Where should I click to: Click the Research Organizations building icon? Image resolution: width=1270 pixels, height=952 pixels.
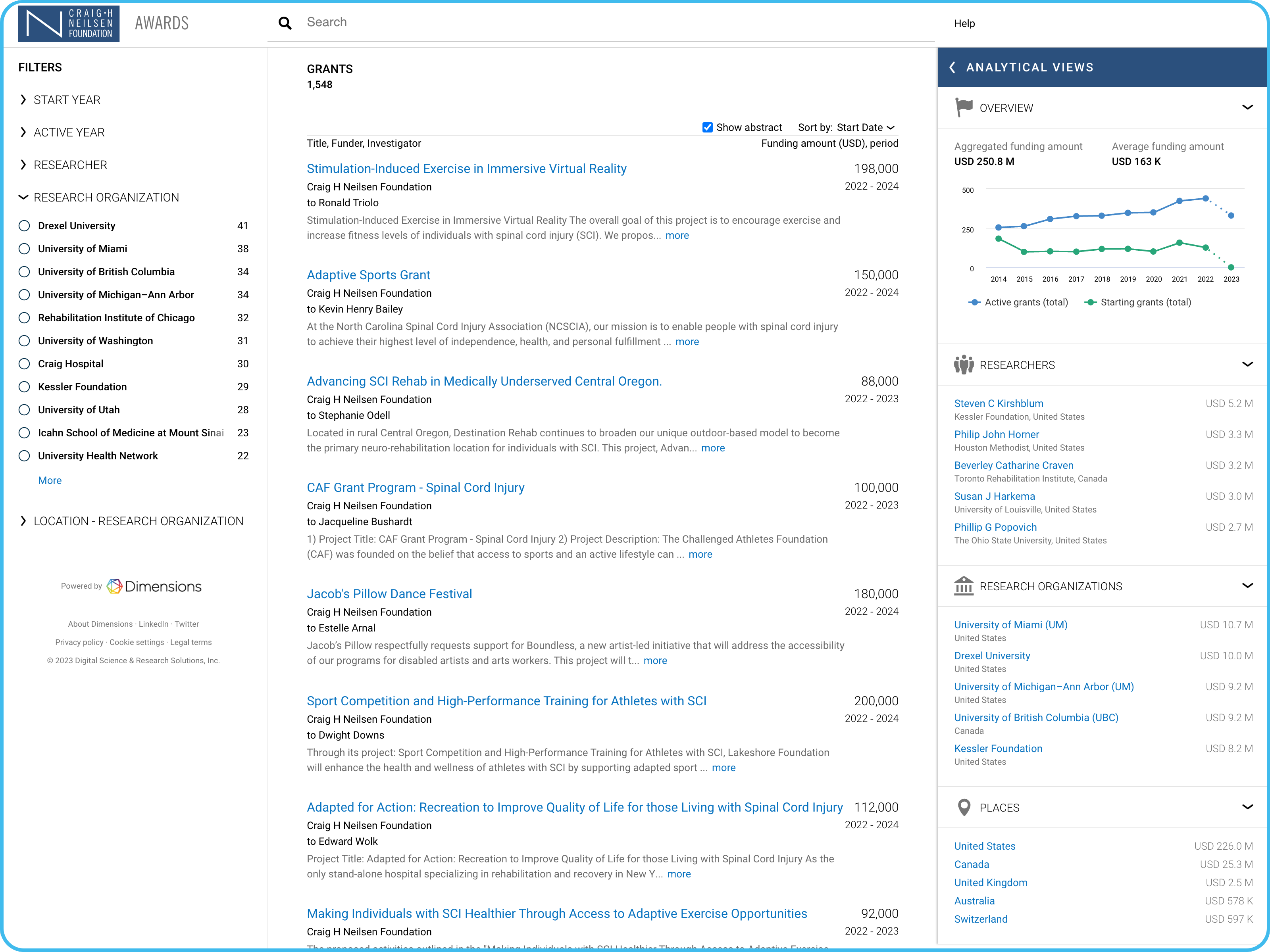(x=963, y=586)
